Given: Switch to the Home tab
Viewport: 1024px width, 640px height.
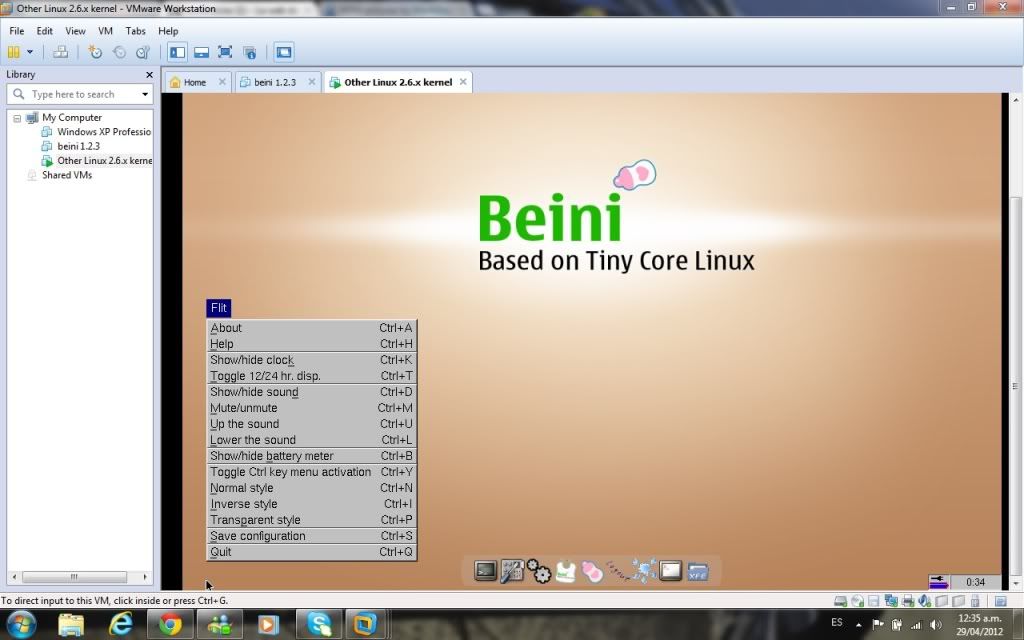Looking at the screenshot, I should coord(195,82).
